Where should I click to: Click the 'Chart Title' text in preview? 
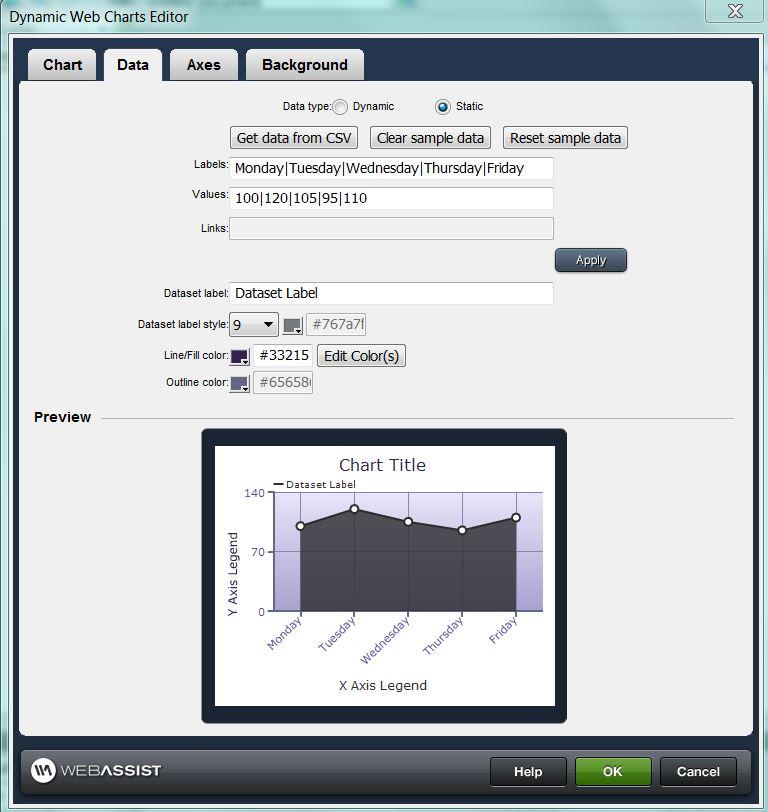pos(382,465)
